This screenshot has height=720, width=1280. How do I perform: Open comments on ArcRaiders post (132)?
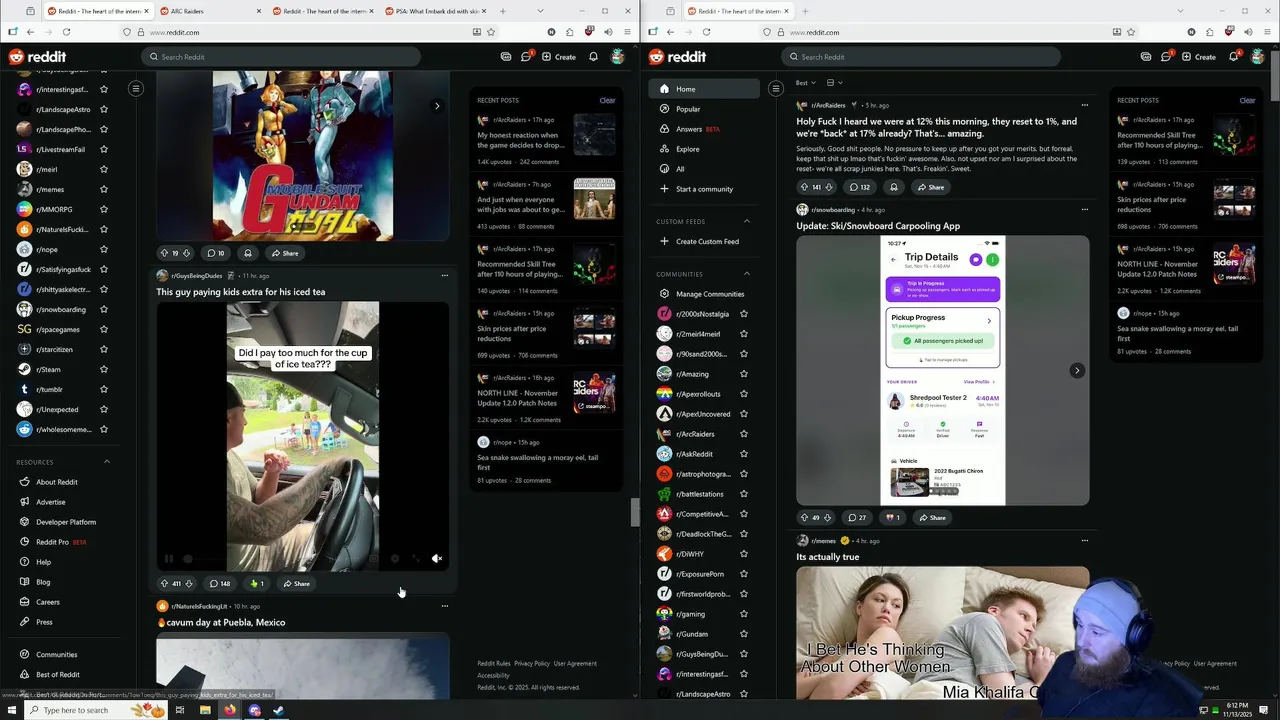(x=859, y=187)
